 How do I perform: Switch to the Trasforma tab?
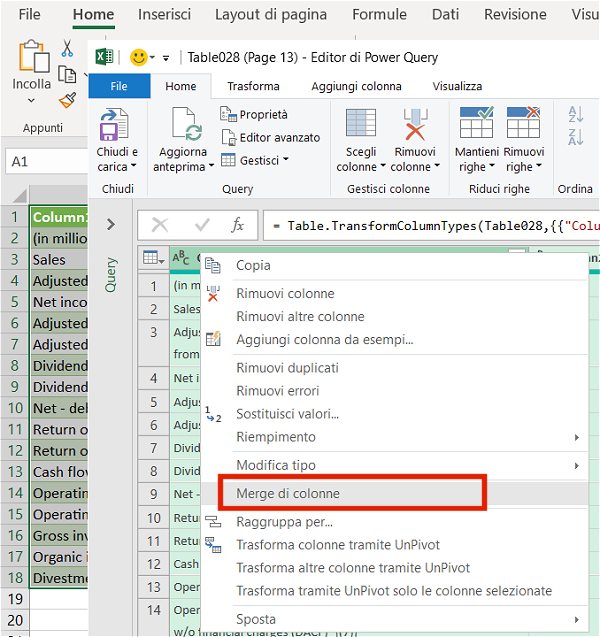253,86
